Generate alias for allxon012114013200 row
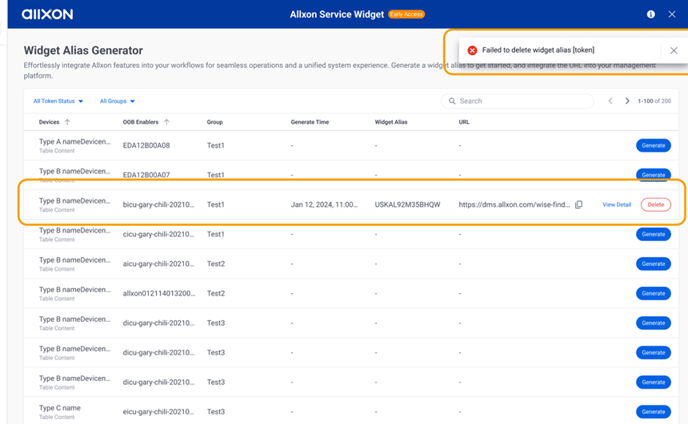Screen dimensions: 688x424 click(x=653, y=293)
